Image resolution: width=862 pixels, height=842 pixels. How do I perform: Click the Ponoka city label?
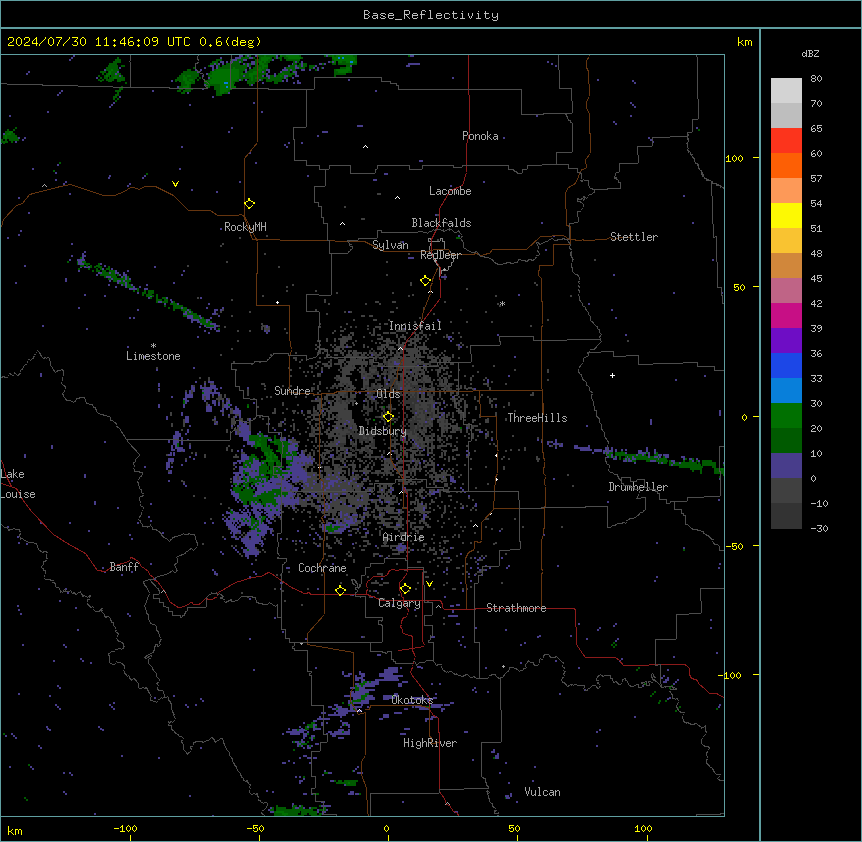[x=480, y=136]
